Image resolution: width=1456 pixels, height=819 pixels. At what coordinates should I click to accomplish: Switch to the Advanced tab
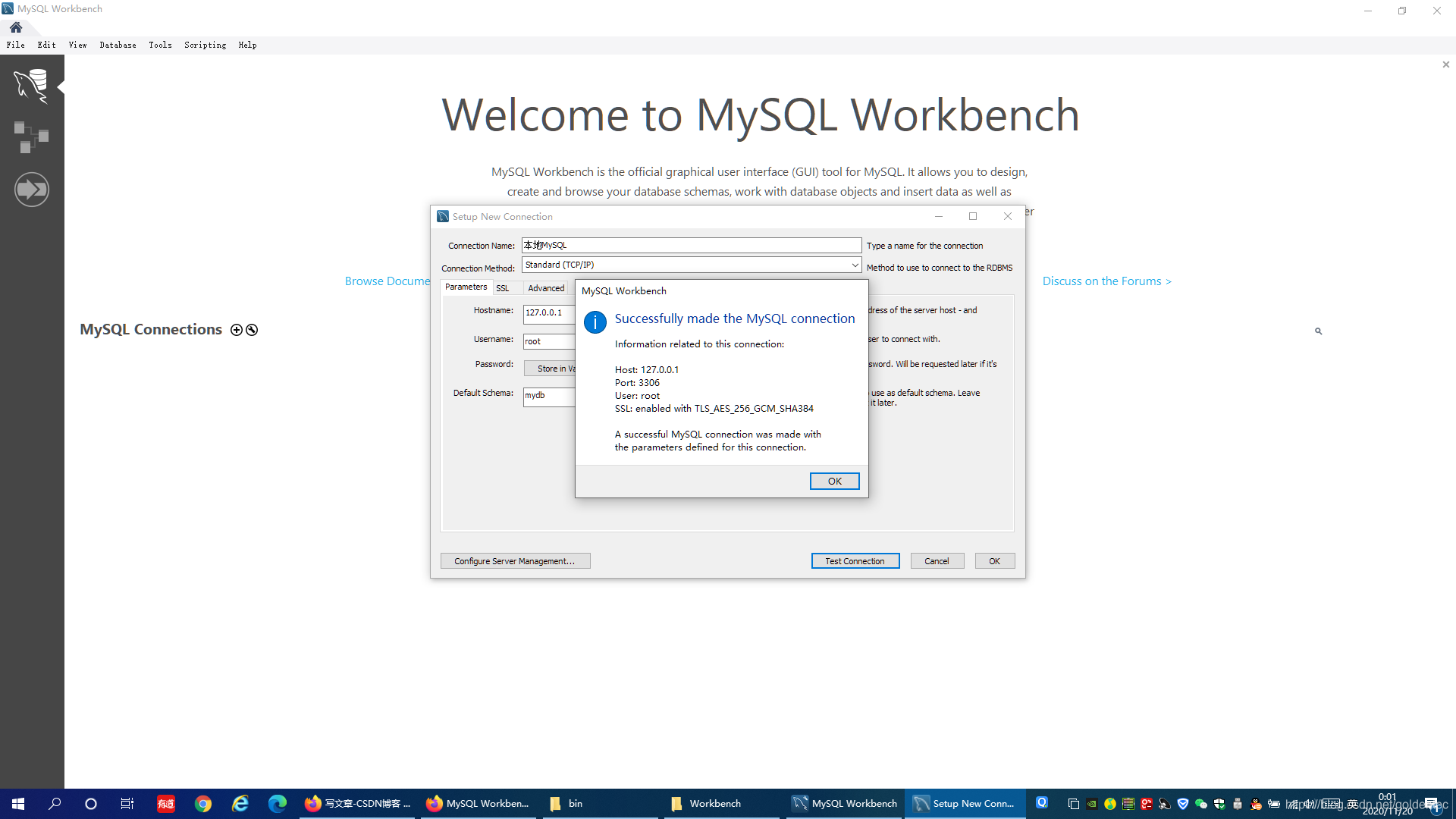point(546,288)
